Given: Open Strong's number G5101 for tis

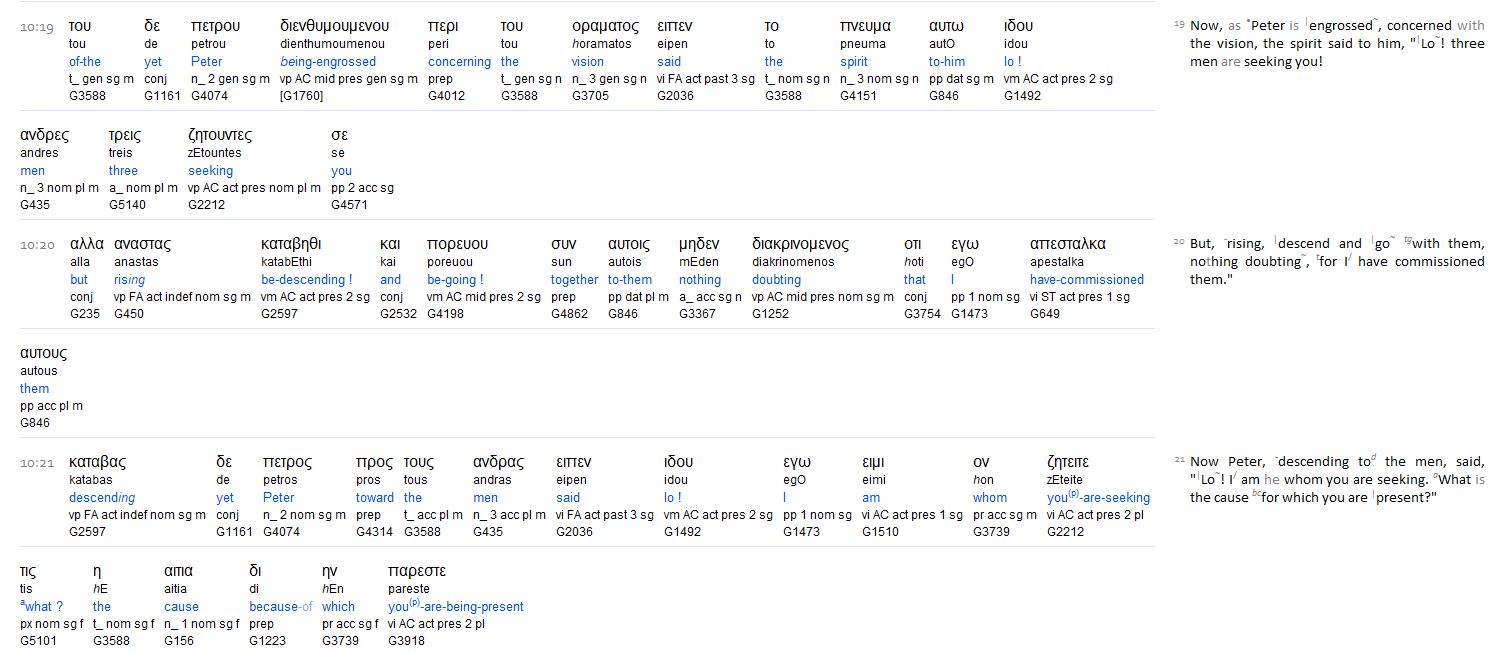Looking at the screenshot, I should point(37,641).
